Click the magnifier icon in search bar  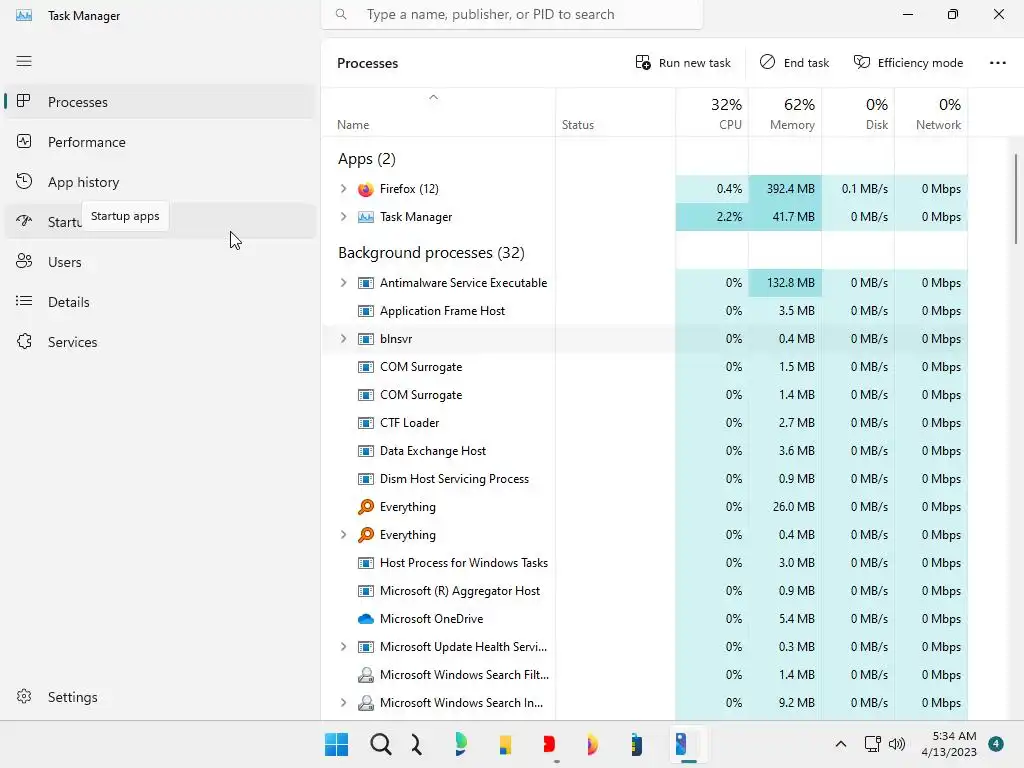pyautogui.click(x=341, y=14)
